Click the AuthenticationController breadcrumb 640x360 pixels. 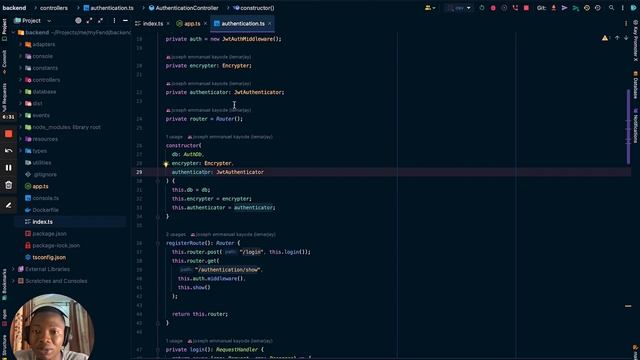click(x=184, y=8)
